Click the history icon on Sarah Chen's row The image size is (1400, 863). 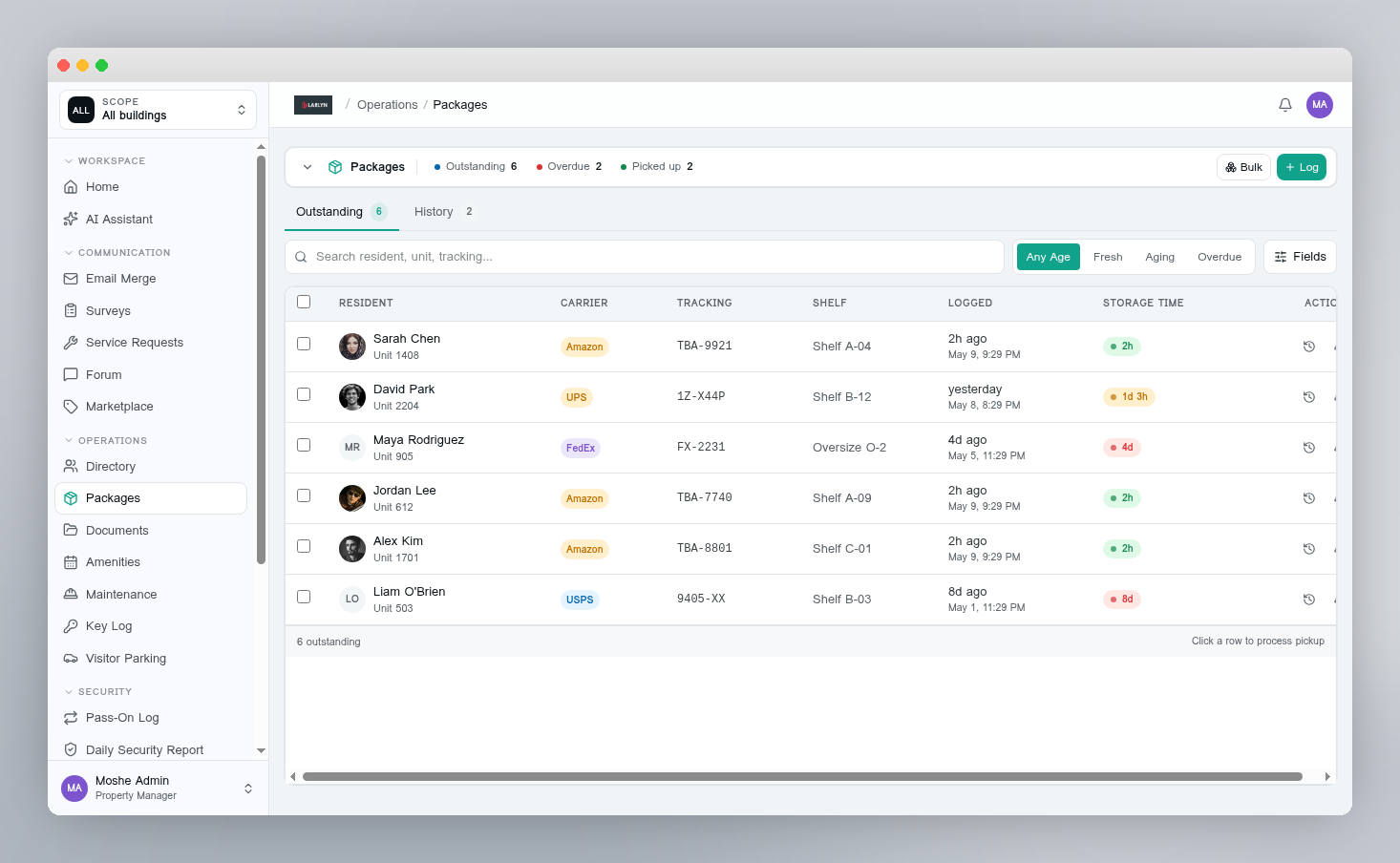(x=1309, y=347)
